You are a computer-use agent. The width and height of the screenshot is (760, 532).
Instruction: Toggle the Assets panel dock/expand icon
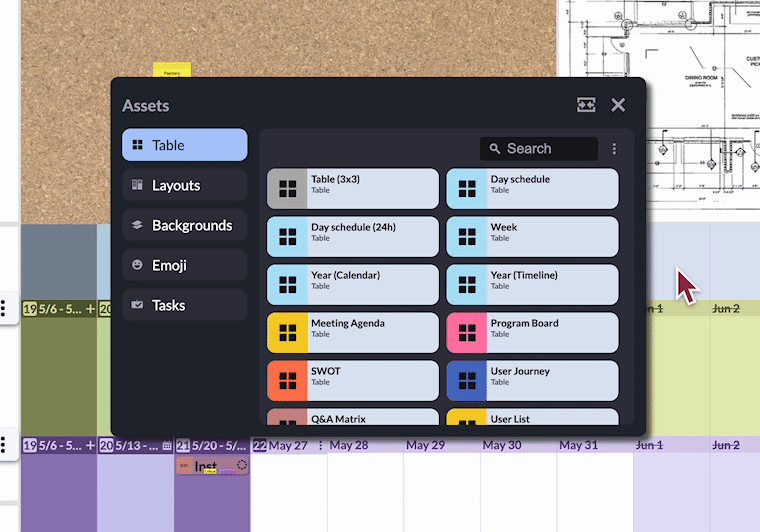pyautogui.click(x=586, y=105)
